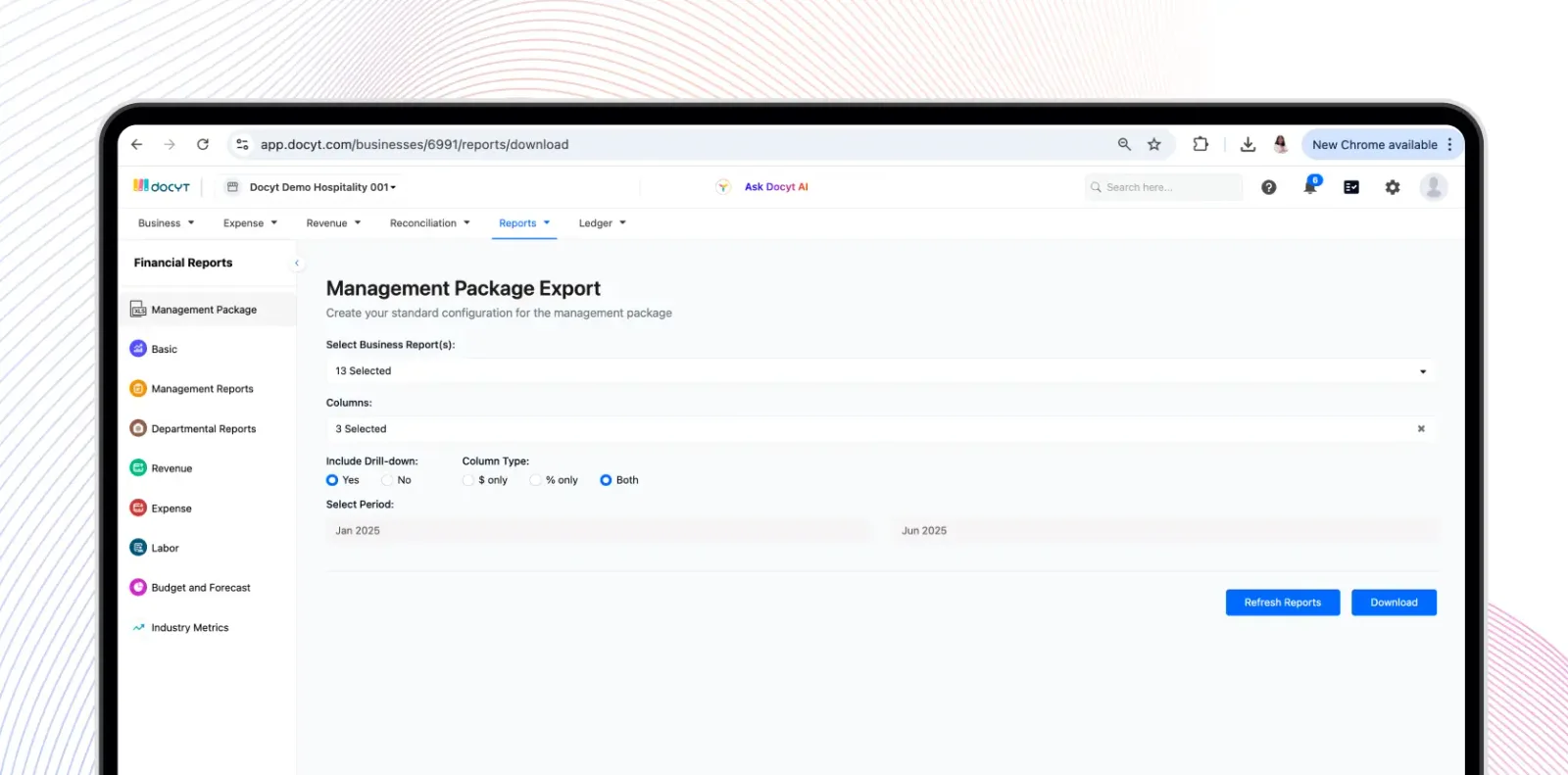Click the browser forward arrow
The width and height of the screenshot is (1568, 775).
point(170,144)
